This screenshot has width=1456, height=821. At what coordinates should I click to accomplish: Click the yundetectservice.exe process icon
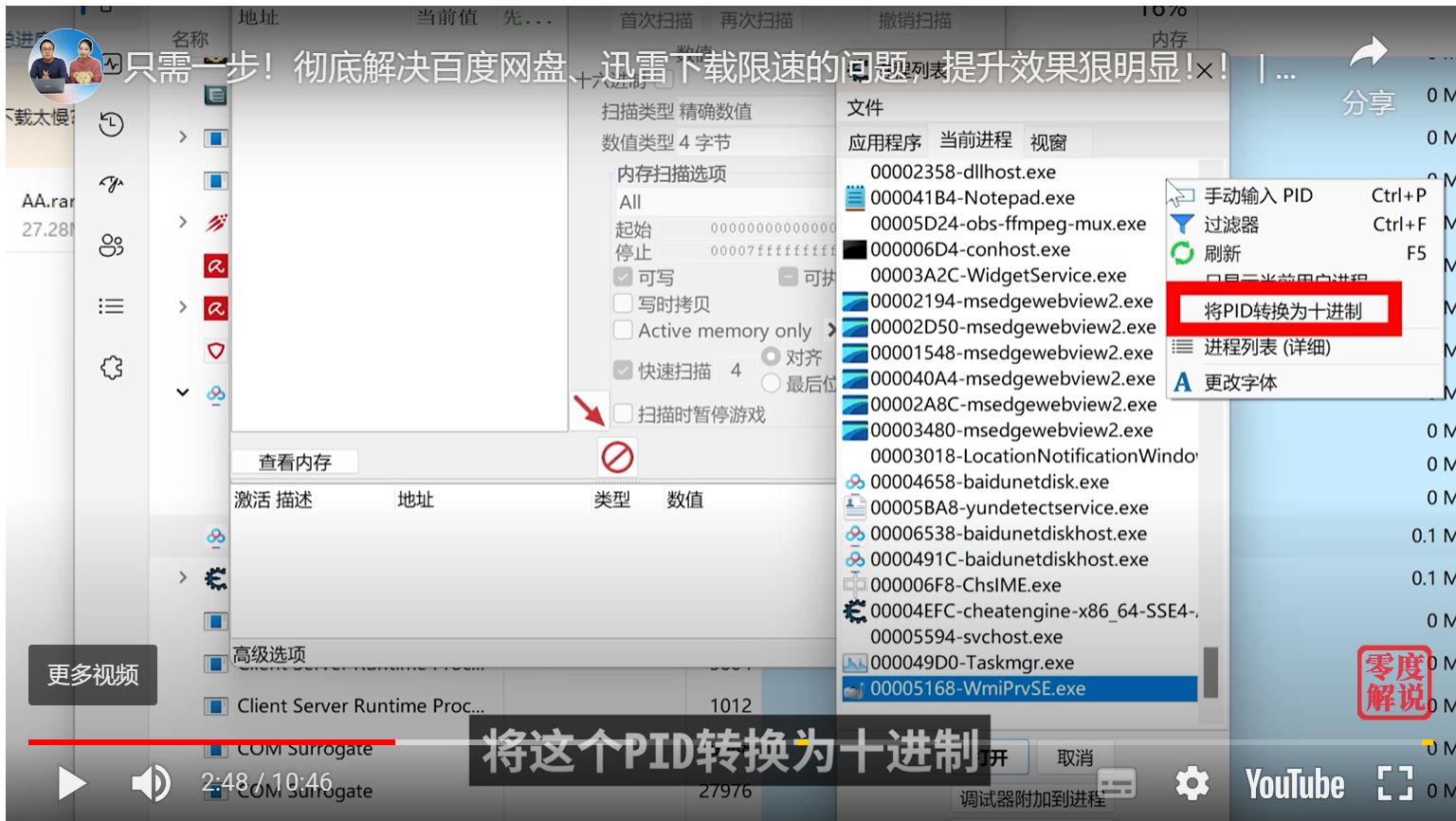855,508
